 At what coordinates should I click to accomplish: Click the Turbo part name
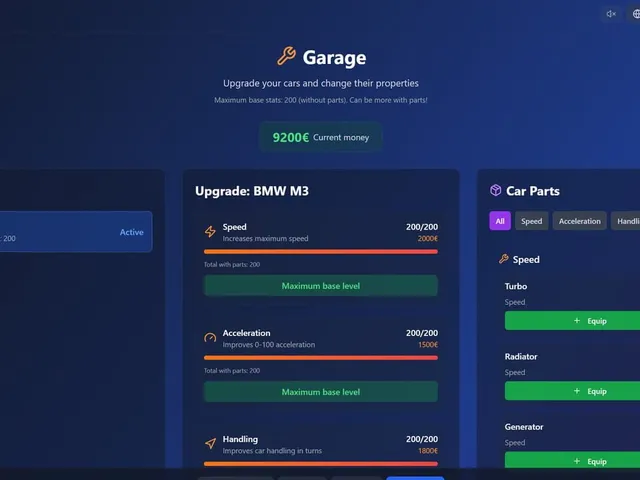pos(516,286)
